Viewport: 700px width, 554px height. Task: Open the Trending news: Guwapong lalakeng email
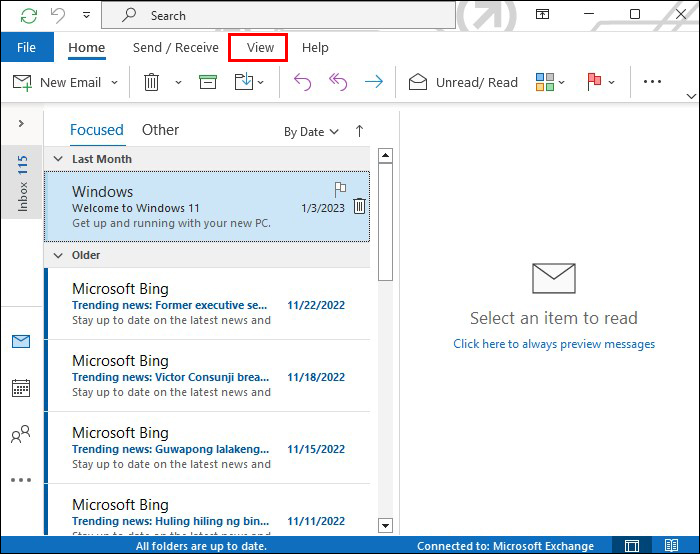point(207,448)
